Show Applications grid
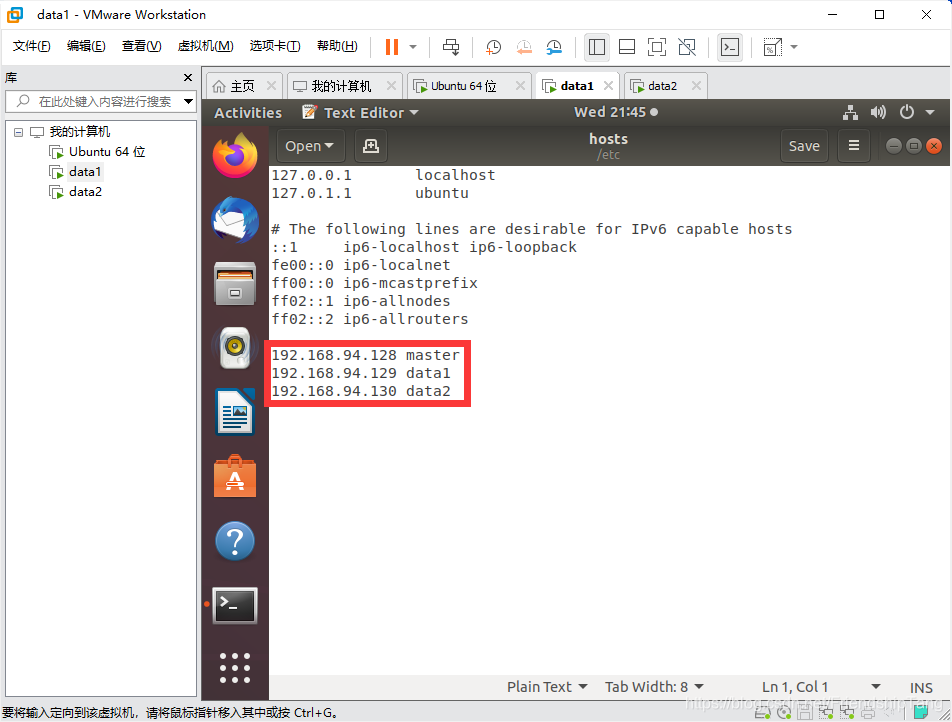The image size is (952, 722). (235, 668)
